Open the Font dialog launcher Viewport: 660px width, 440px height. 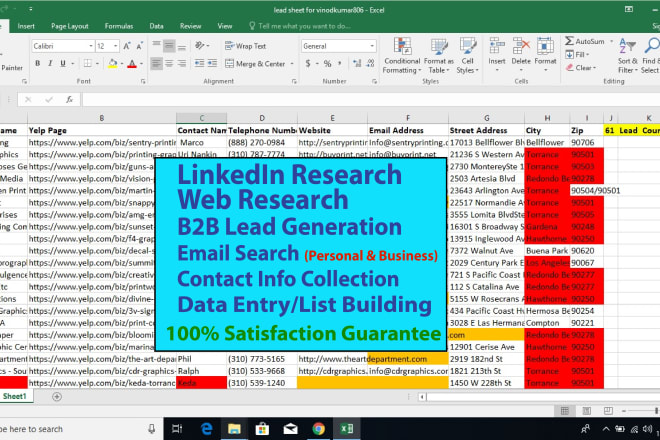(143, 81)
